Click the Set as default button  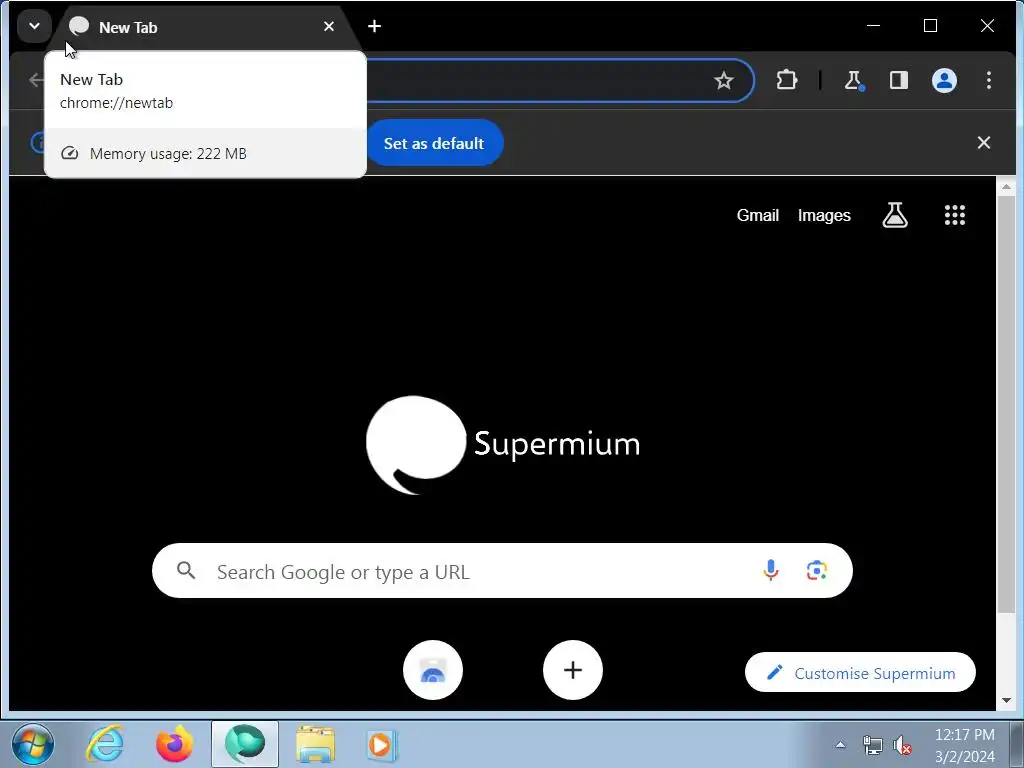pos(434,143)
